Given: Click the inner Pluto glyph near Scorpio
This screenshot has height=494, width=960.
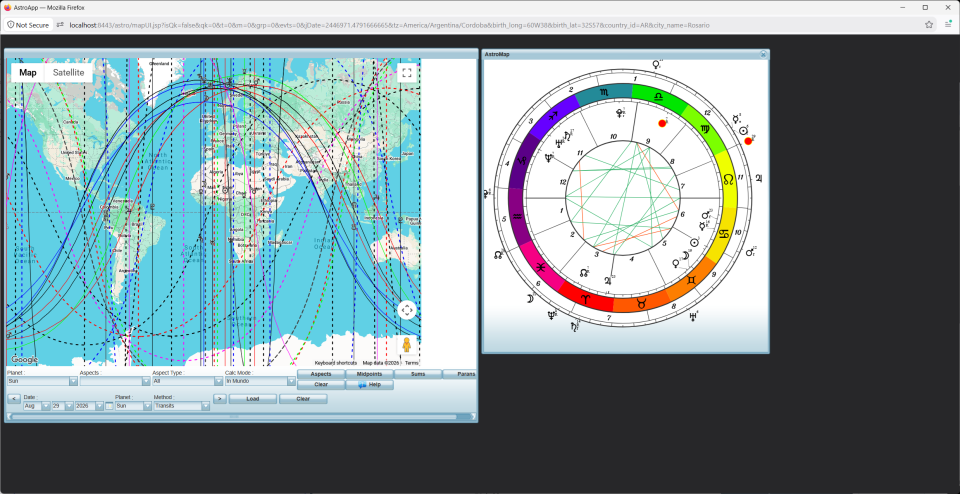Looking at the screenshot, I should pos(620,113).
